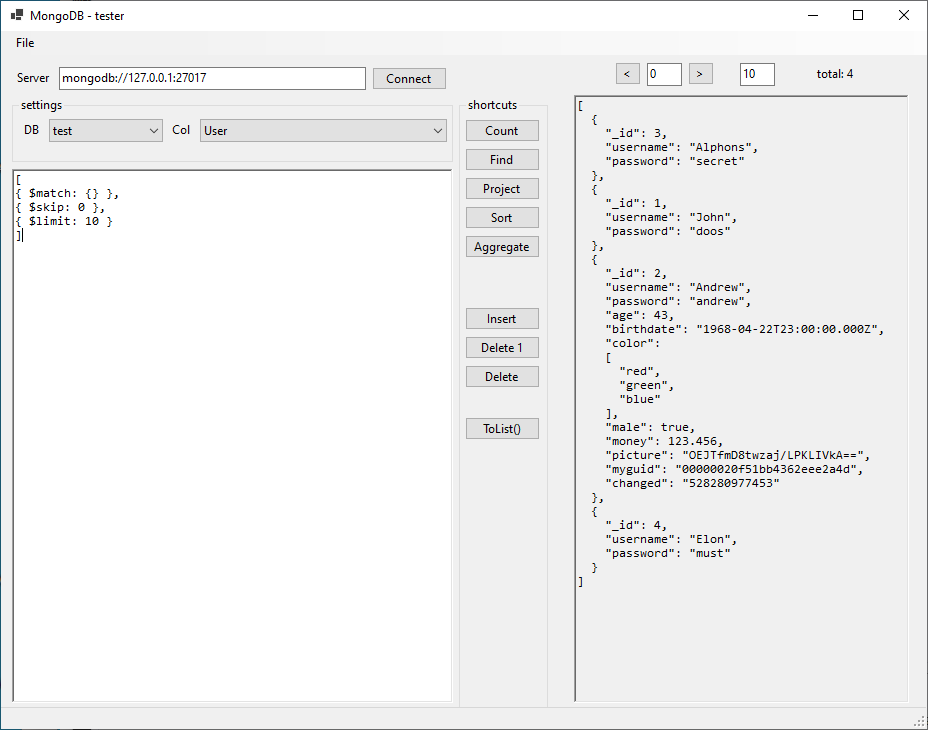The image size is (928, 730).
Task: Click the "birthdate" result line
Action: [x=744, y=329]
